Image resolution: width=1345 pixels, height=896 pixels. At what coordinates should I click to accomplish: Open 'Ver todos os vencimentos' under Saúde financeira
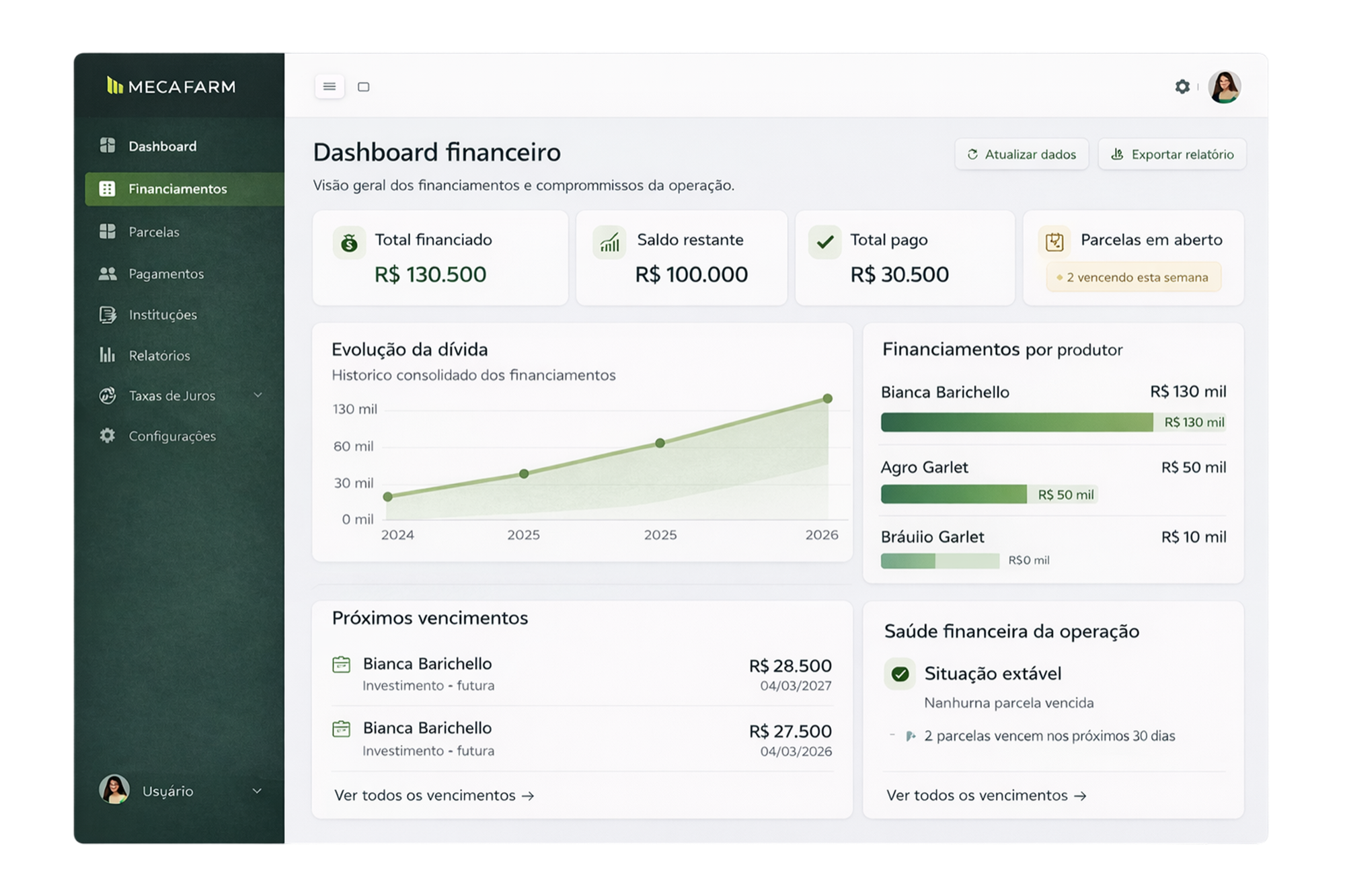(987, 795)
